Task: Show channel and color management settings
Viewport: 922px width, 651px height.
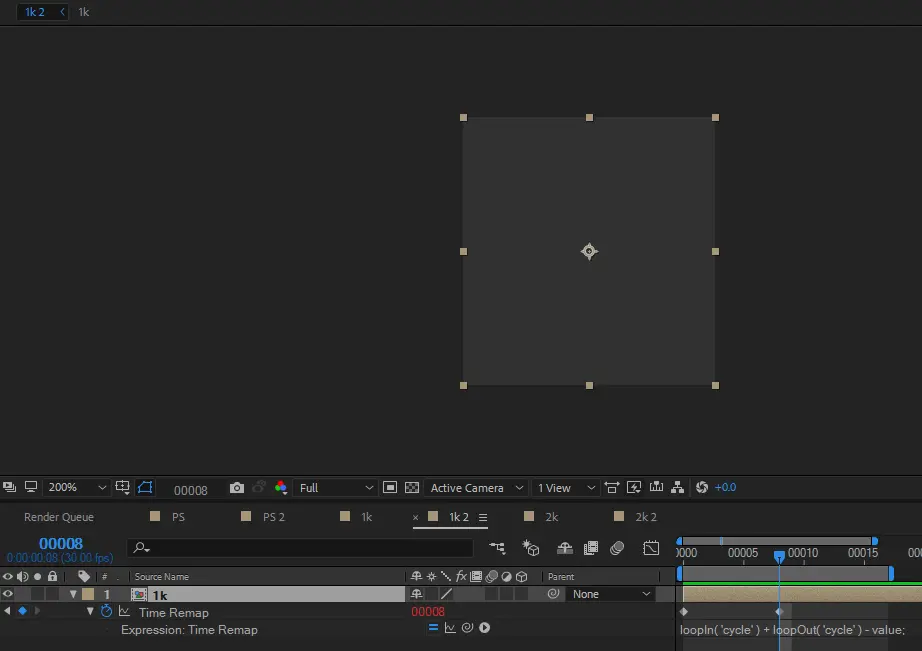Action: tap(281, 488)
